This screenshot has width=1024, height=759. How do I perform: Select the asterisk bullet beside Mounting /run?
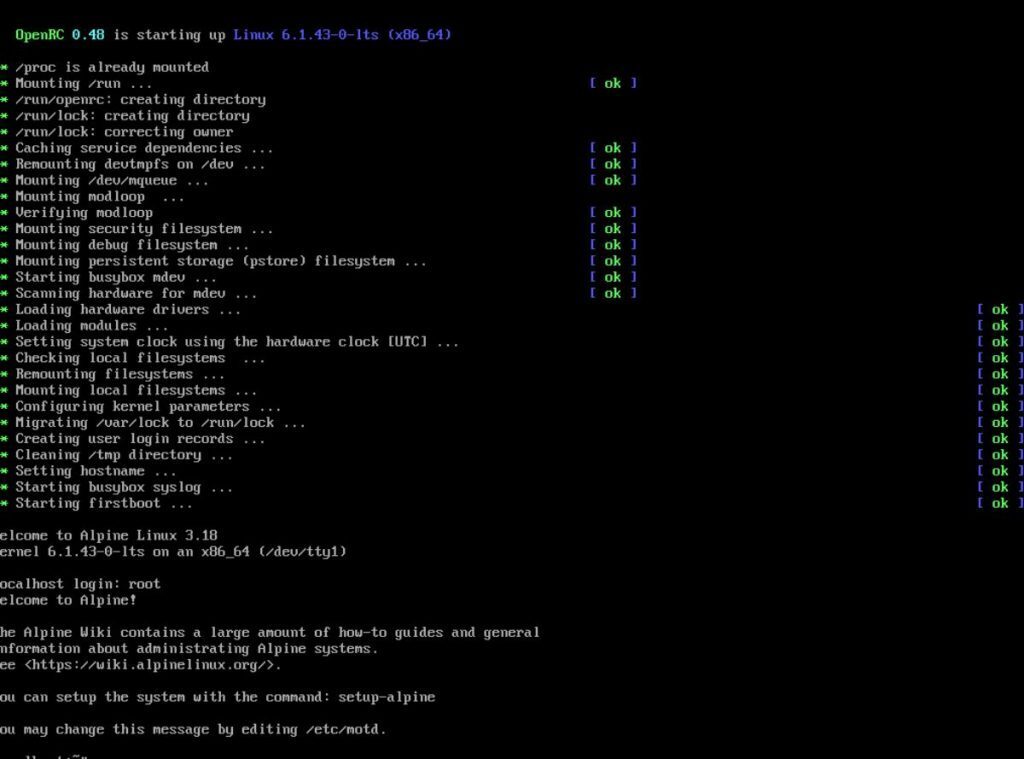pos(7,83)
